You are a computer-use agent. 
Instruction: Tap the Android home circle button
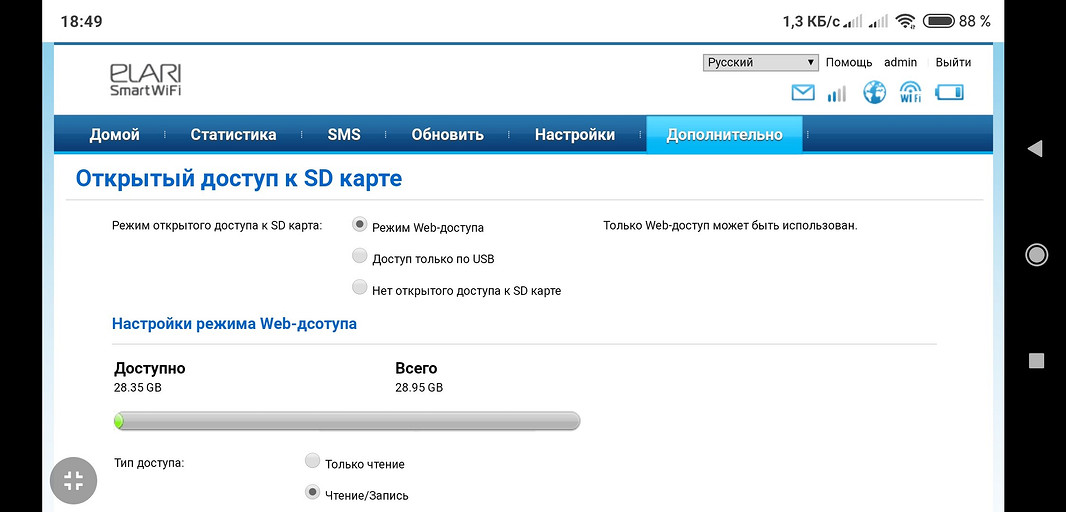coord(1036,255)
